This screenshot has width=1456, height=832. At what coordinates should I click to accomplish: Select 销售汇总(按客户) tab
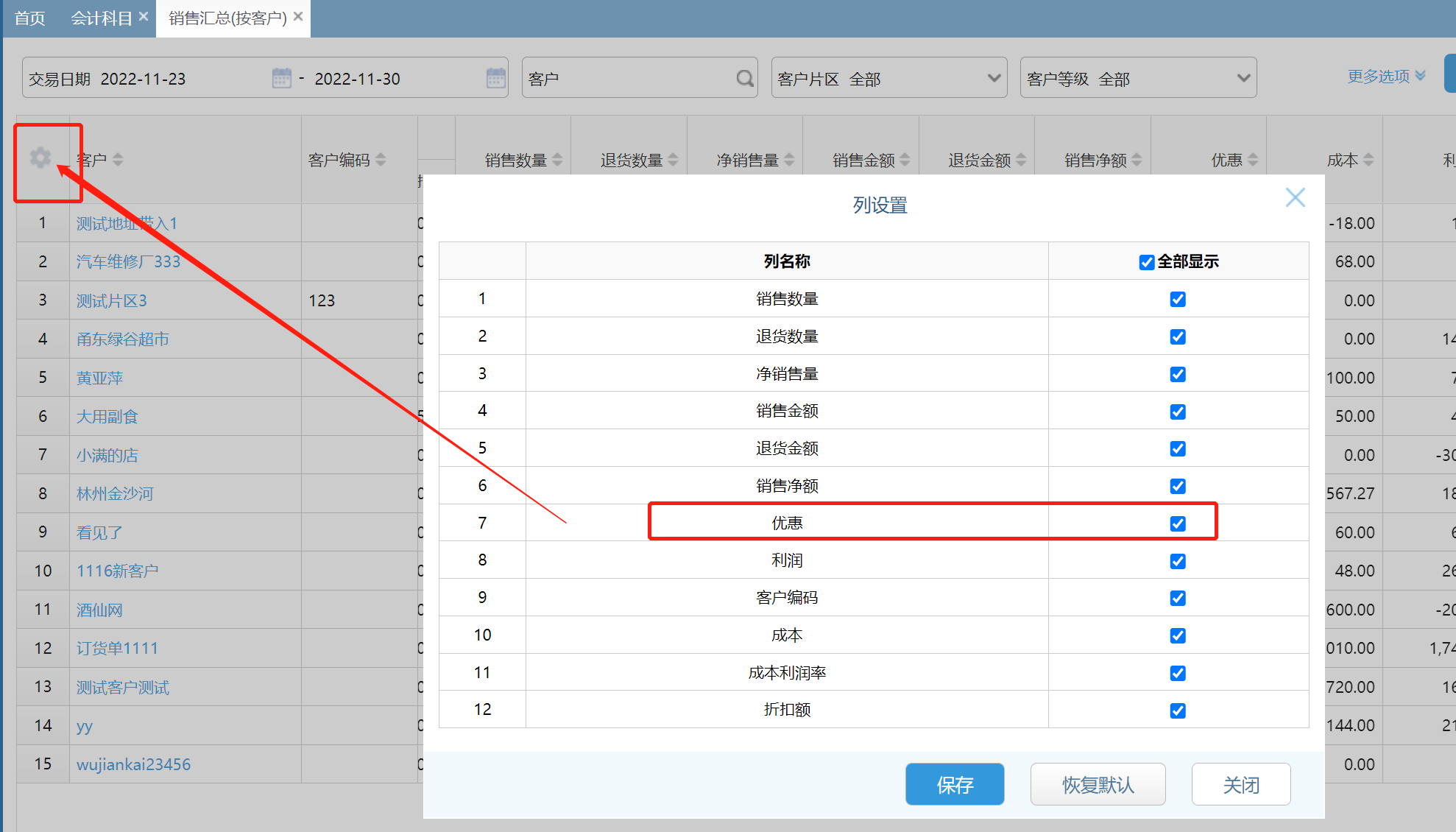click(227, 18)
